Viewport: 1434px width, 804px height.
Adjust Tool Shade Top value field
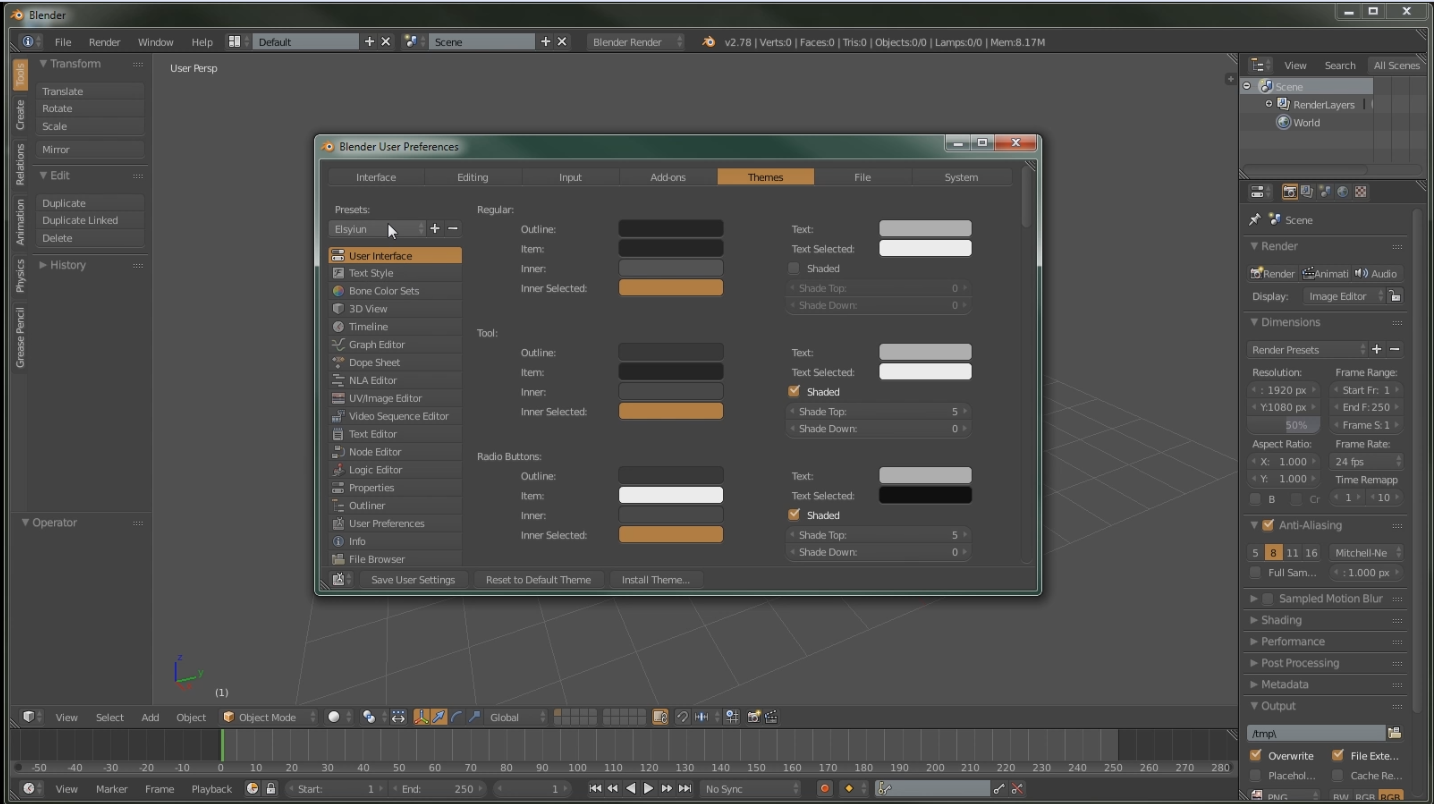(879, 411)
